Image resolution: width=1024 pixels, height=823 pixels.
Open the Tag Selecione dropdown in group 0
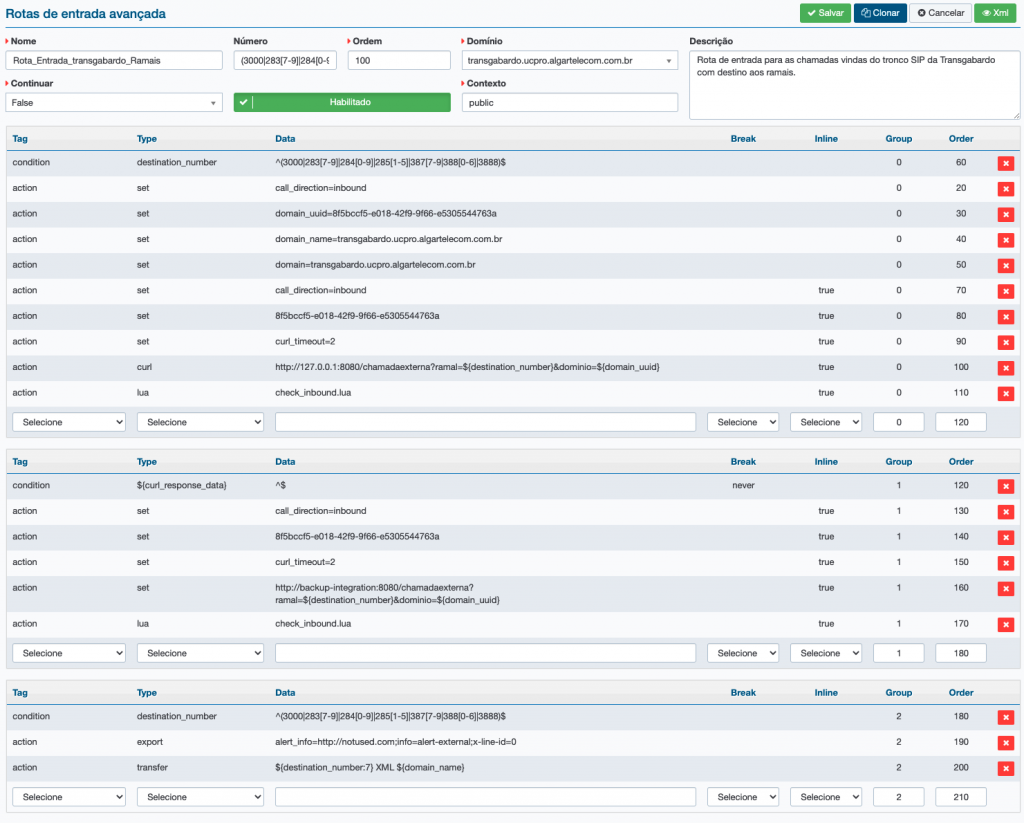coord(69,422)
